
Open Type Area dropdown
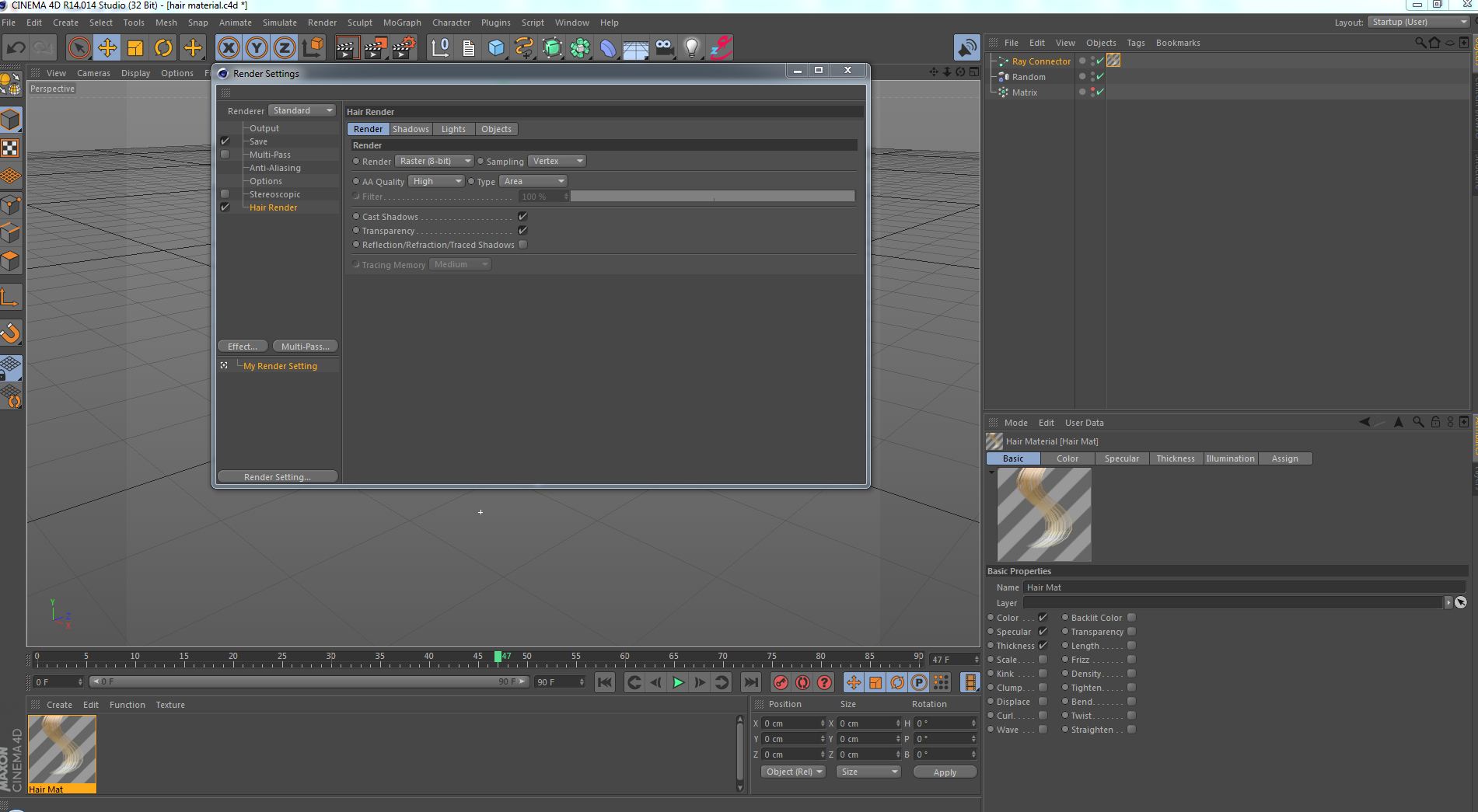[533, 181]
